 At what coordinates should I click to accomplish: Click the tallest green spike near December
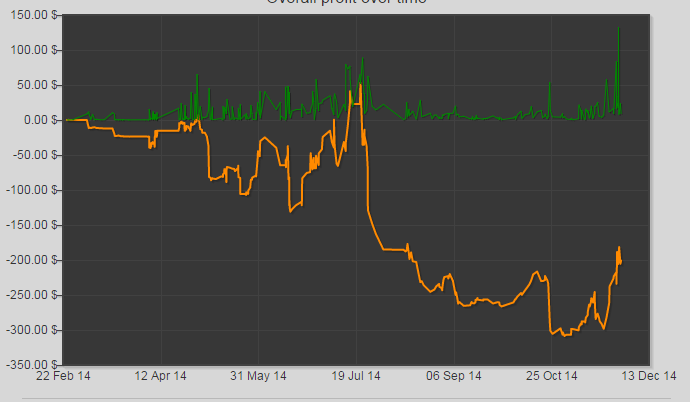pos(618,28)
